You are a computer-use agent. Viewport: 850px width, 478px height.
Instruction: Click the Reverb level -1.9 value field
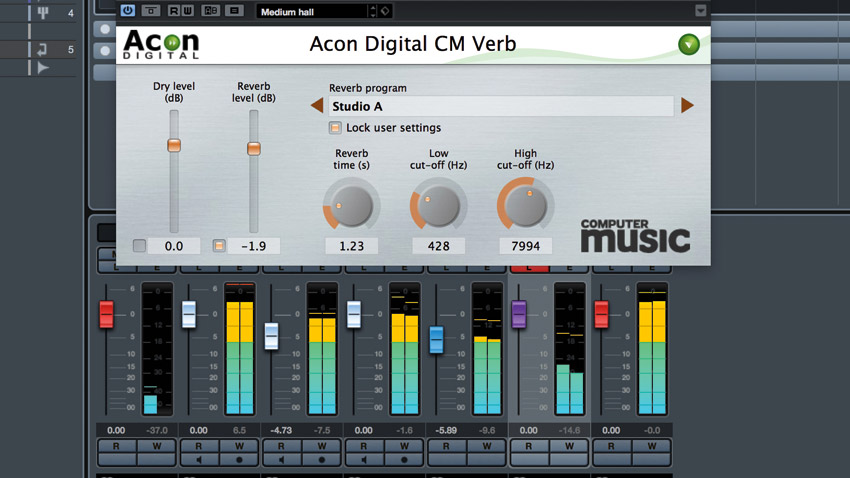pyautogui.click(x=254, y=246)
